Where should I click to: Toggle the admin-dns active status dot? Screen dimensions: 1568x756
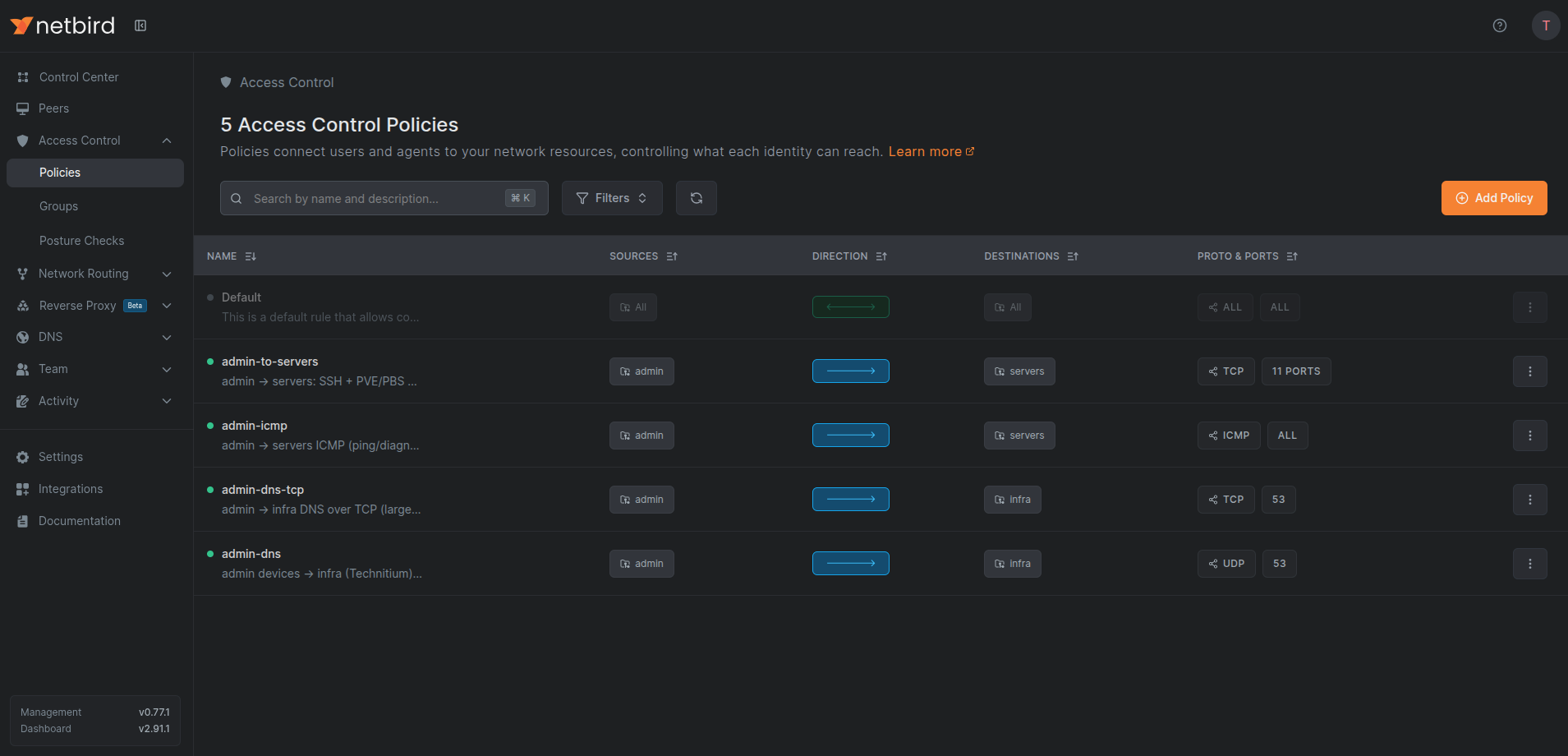(210, 554)
